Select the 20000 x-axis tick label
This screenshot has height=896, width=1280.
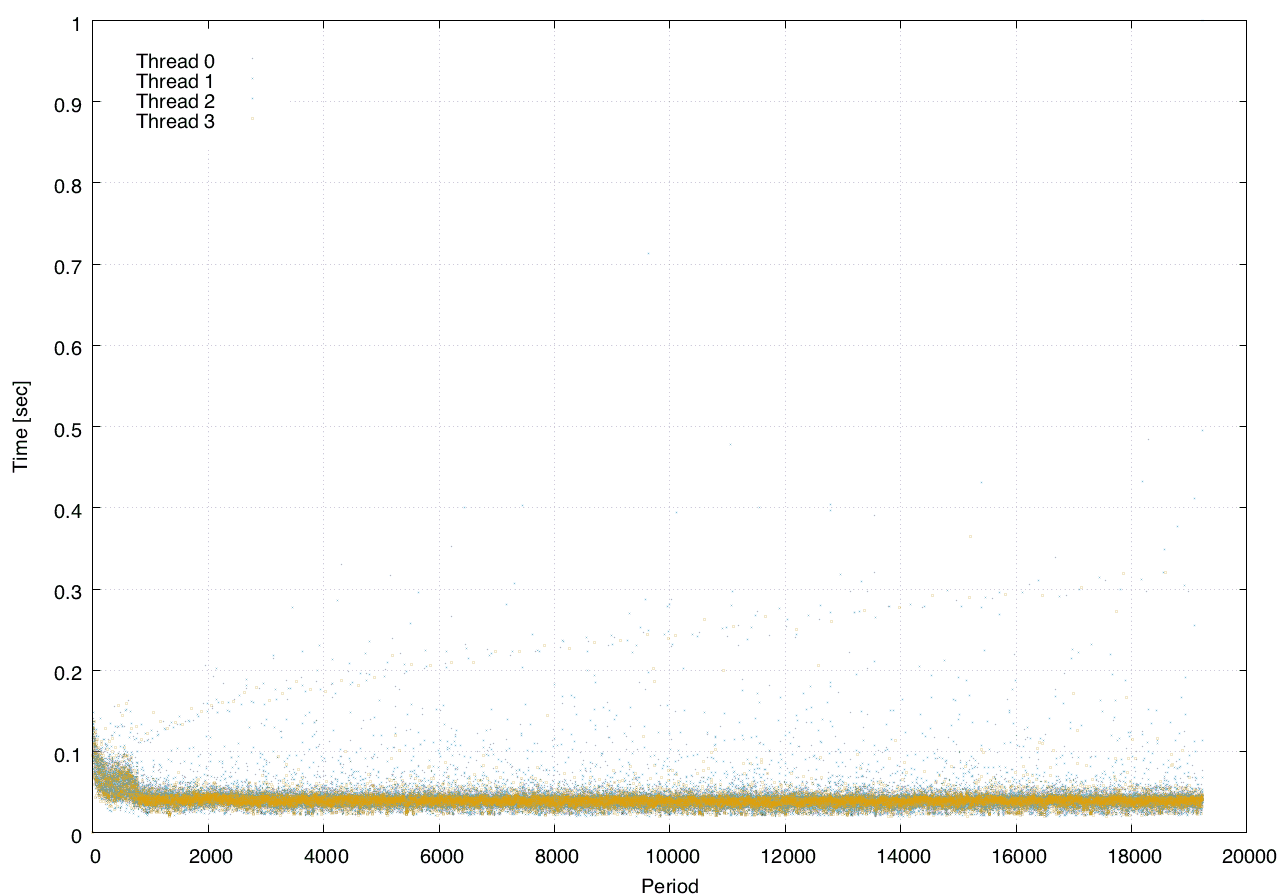tap(1246, 856)
